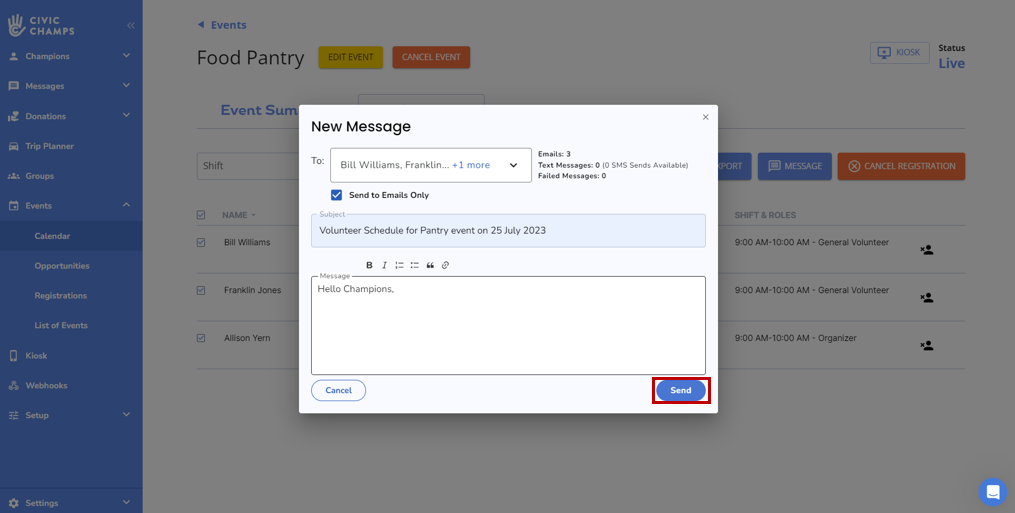The height and width of the screenshot is (513, 1015).
Task: Click the Bold formatting icon
Action: 369,265
